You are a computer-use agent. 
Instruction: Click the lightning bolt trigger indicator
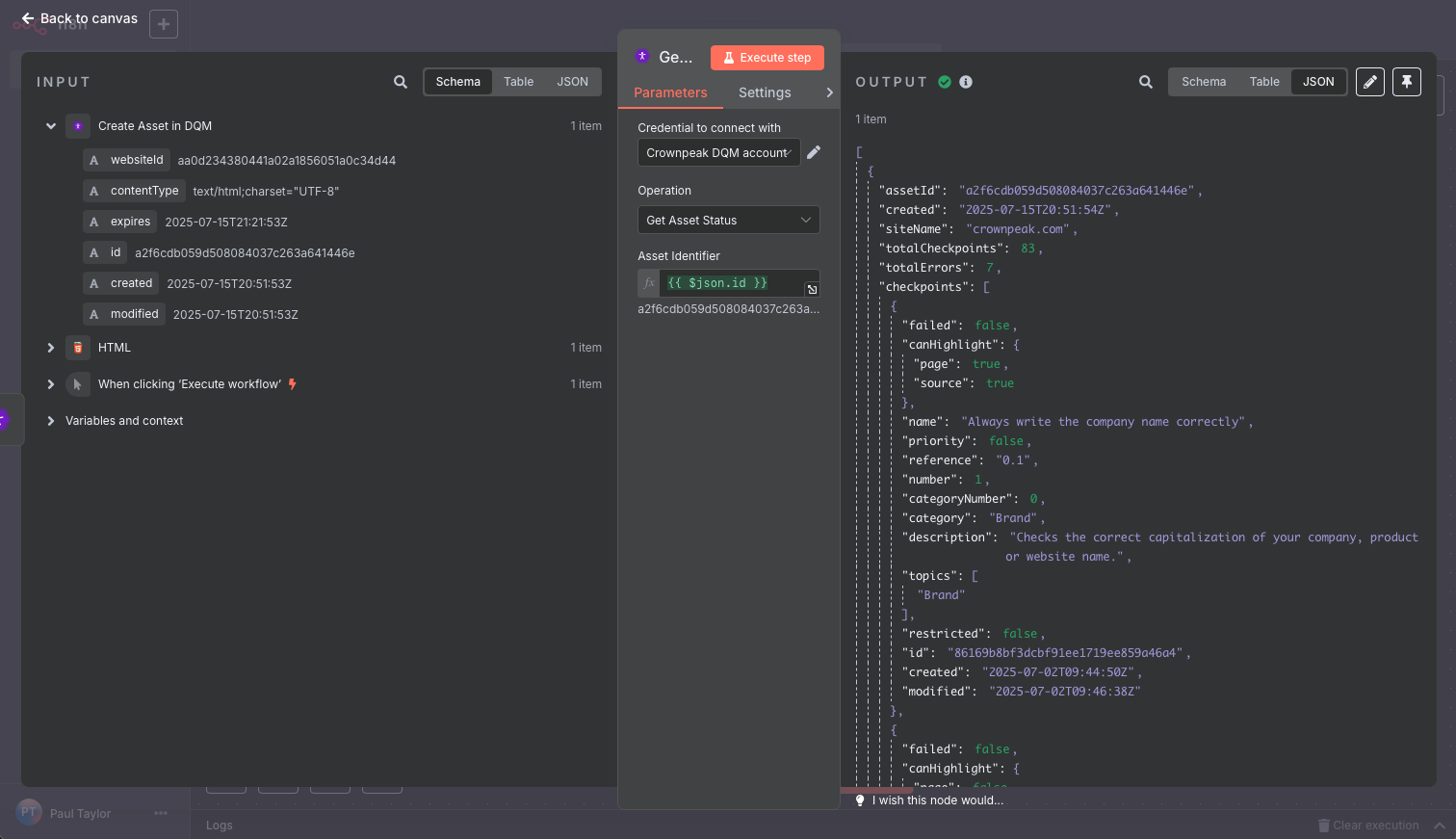point(293,384)
